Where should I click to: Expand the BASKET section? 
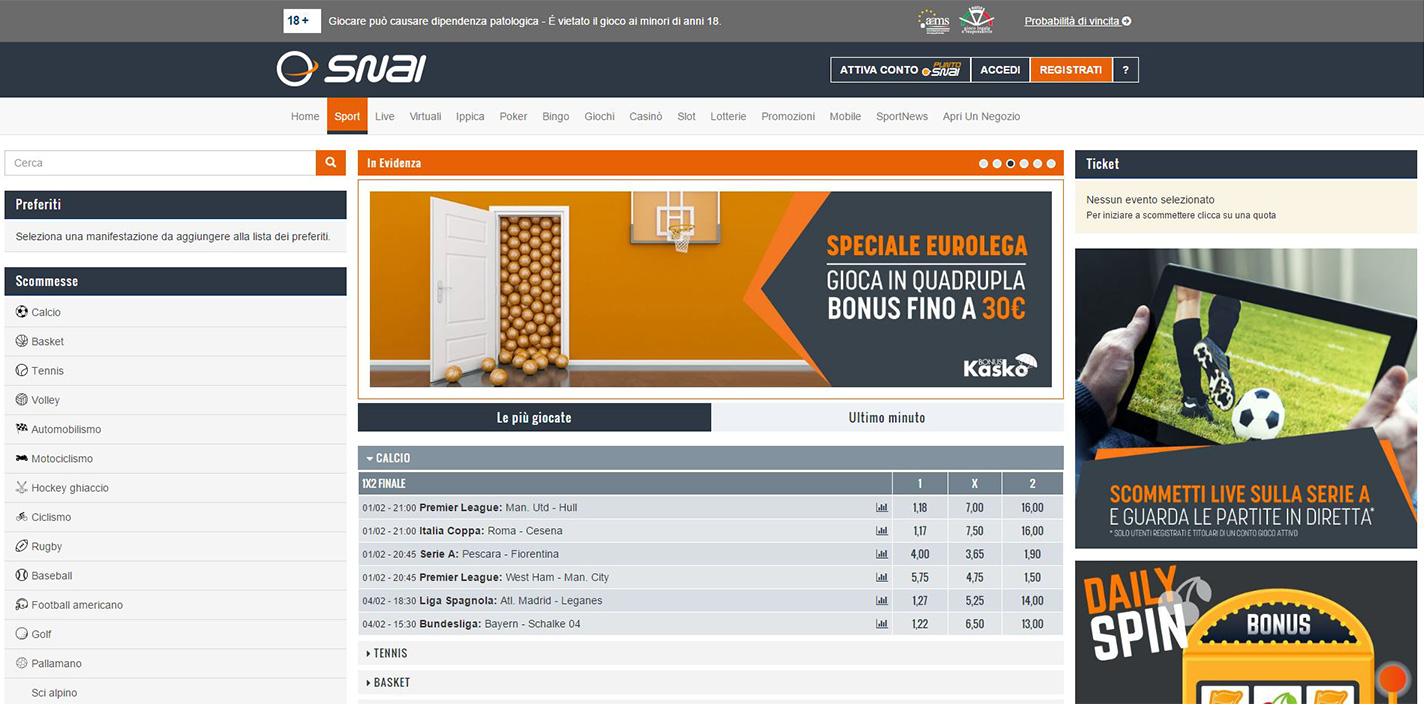[x=711, y=682]
